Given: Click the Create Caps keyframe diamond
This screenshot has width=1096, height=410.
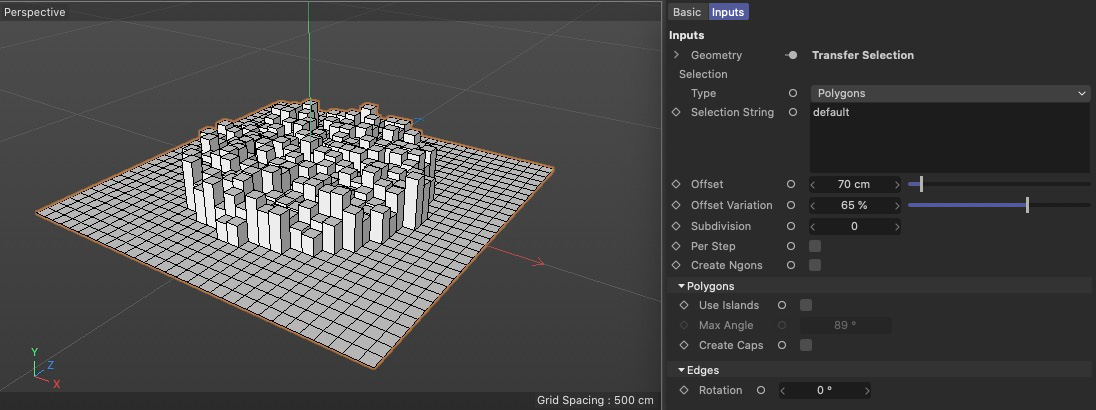Looking at the screenshot, I should [684, 345].
